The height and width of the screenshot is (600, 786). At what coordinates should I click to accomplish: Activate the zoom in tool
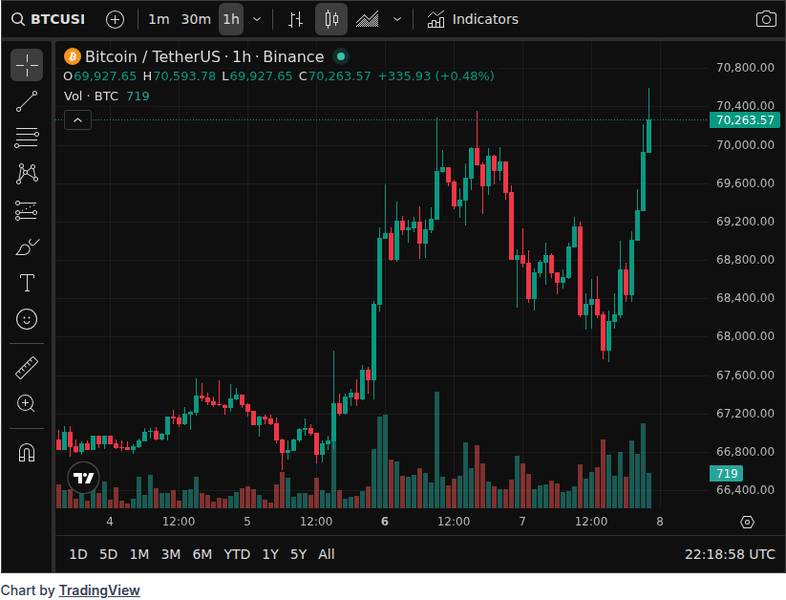coord(27,404)
